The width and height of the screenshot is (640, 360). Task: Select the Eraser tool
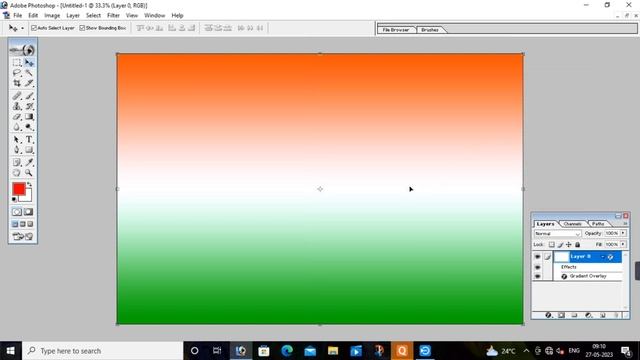17,117
